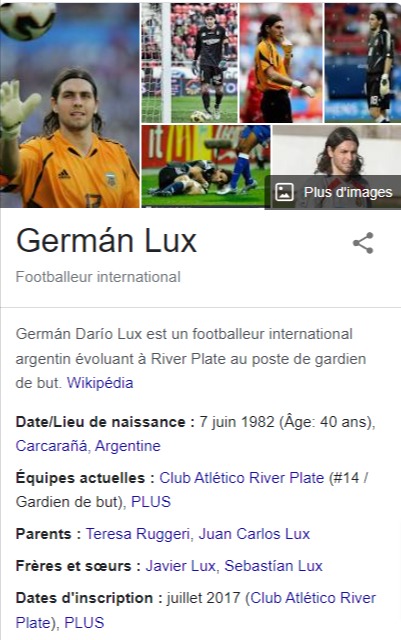Open Club Atlético River Plate under Équipes actuelles
Image resolution: width=401 pixels, height=640 pixels.
(241, 478)
